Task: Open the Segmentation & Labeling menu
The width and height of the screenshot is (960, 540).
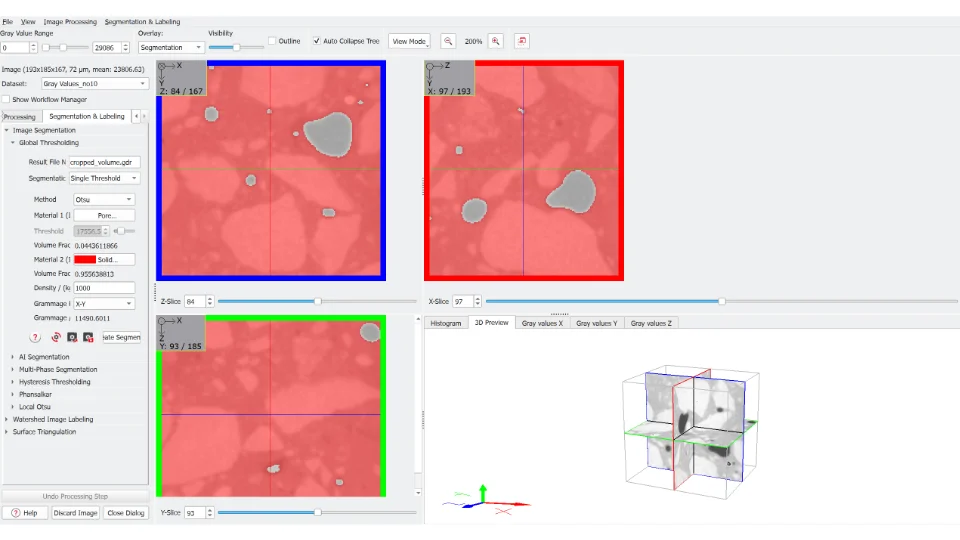Action: (142, 21)
